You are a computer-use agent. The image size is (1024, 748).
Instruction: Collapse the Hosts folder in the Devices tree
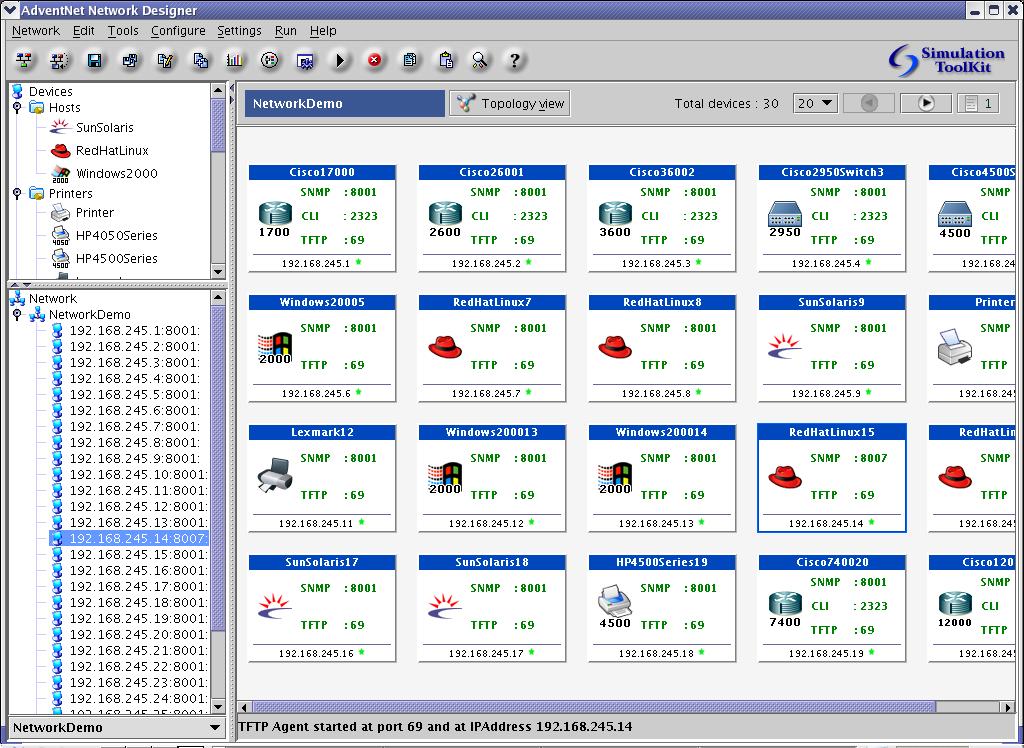coord(17,107)
